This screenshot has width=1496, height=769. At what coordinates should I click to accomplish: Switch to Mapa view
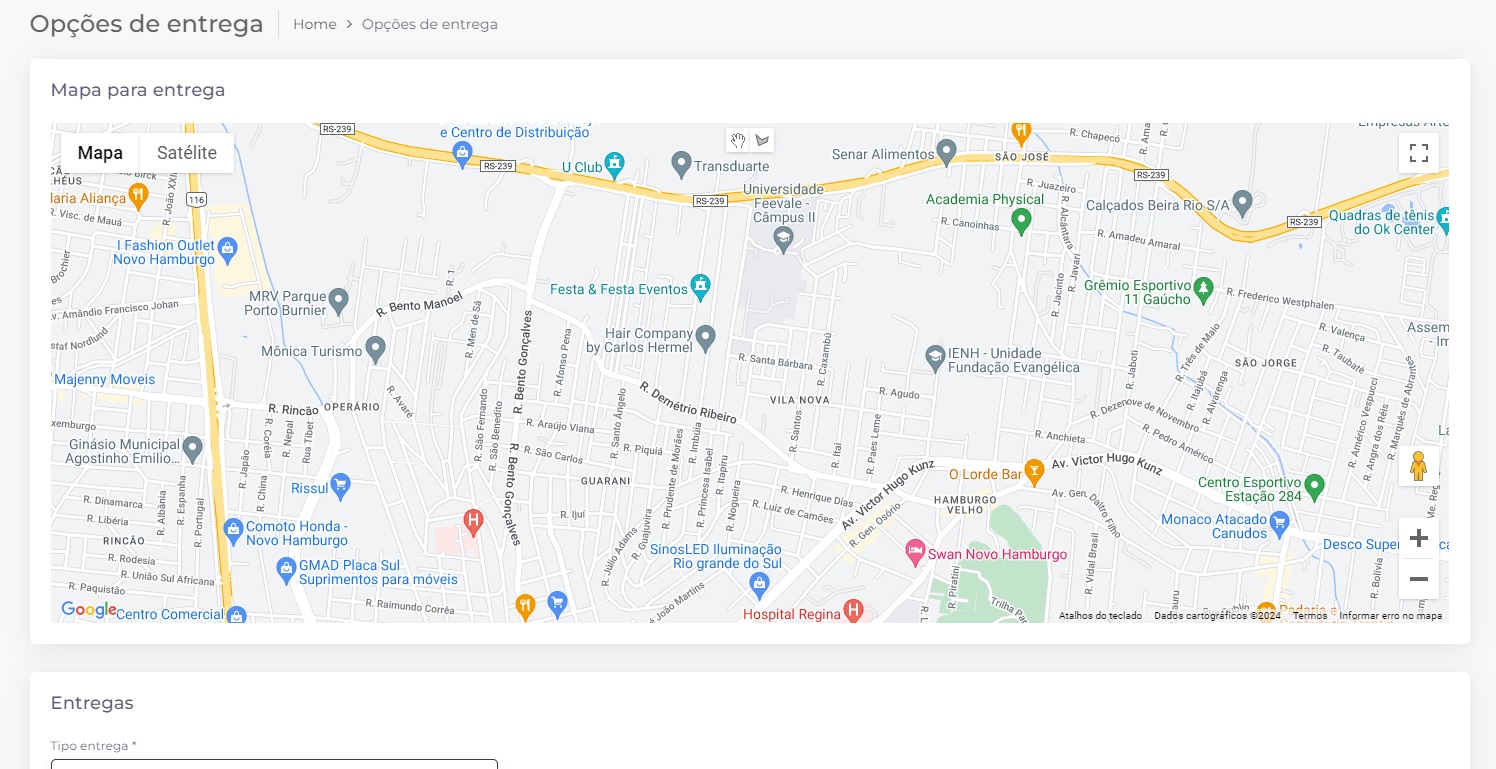pyautogui.click(x=100, y=153)
